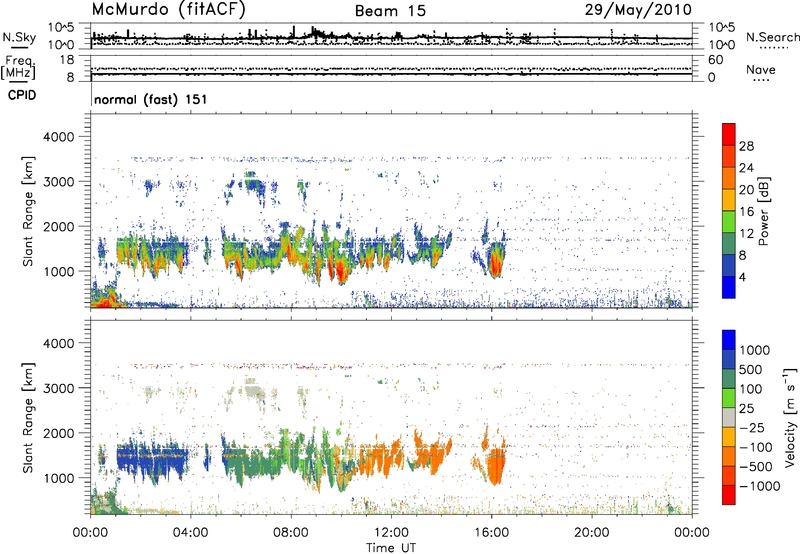Pick the green 100 velocity color
This screenshot has height=554, width=800.
tap(729, 398)
